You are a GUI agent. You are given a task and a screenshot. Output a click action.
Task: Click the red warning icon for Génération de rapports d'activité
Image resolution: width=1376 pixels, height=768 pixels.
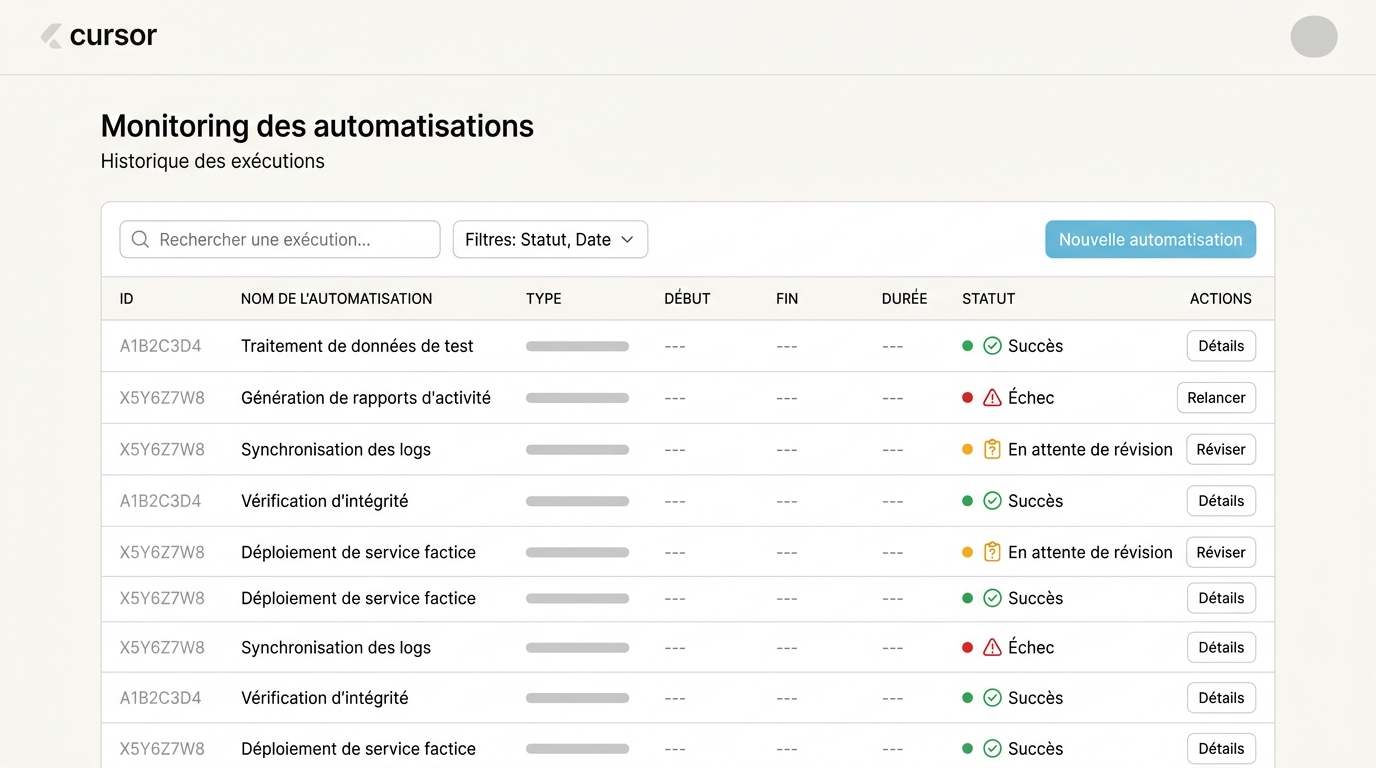pyautogui.click(x=992, y=398)
